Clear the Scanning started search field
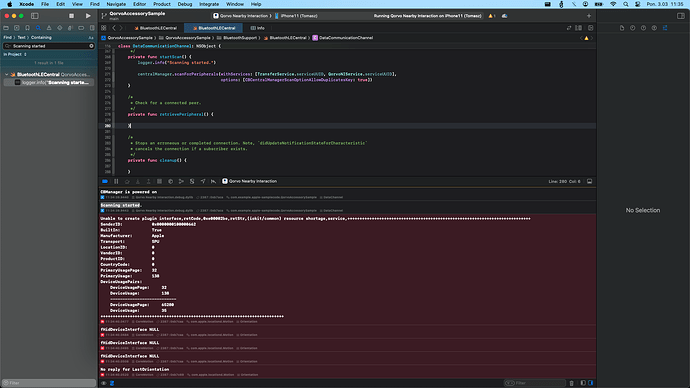Screen dimensions: 690x388 pos(92,46)
